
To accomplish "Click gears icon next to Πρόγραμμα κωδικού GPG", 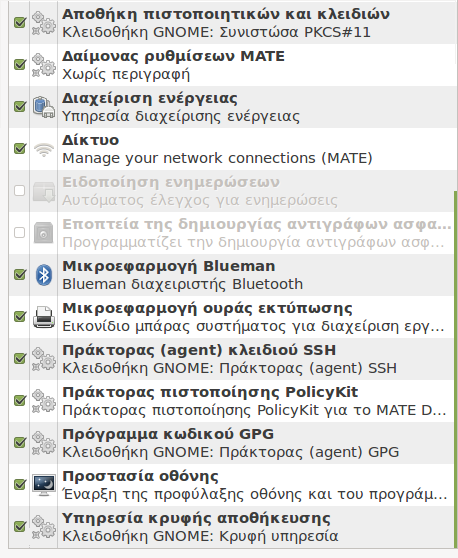I will [x=44, y=443].
